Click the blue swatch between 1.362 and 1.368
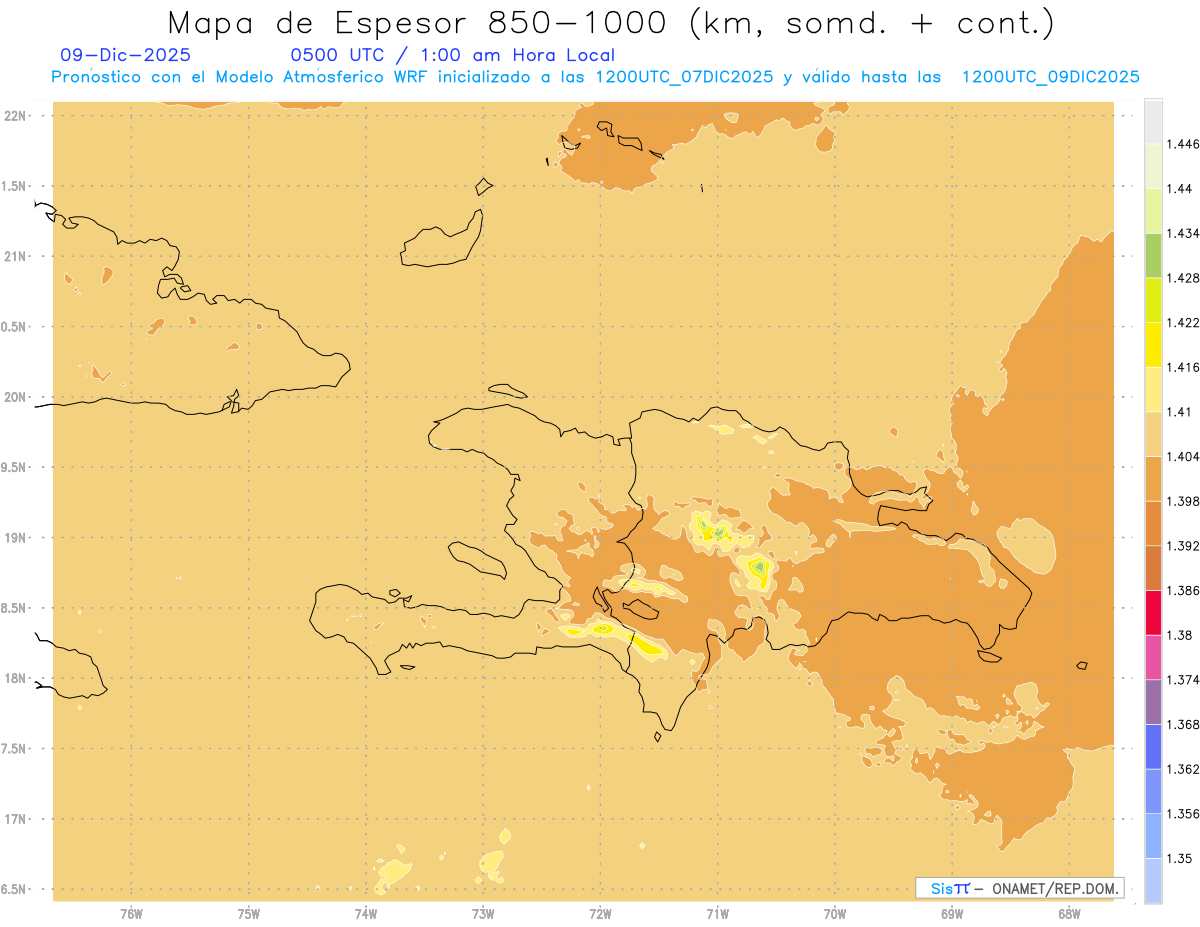 point(1153,746)
